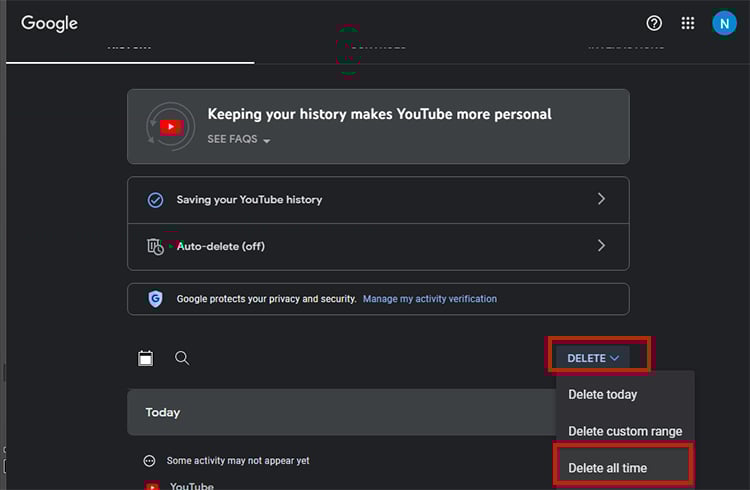The image size is (750, 490).
Task: Expand the SEE FAQS dropdown
Action: (239, 139)
